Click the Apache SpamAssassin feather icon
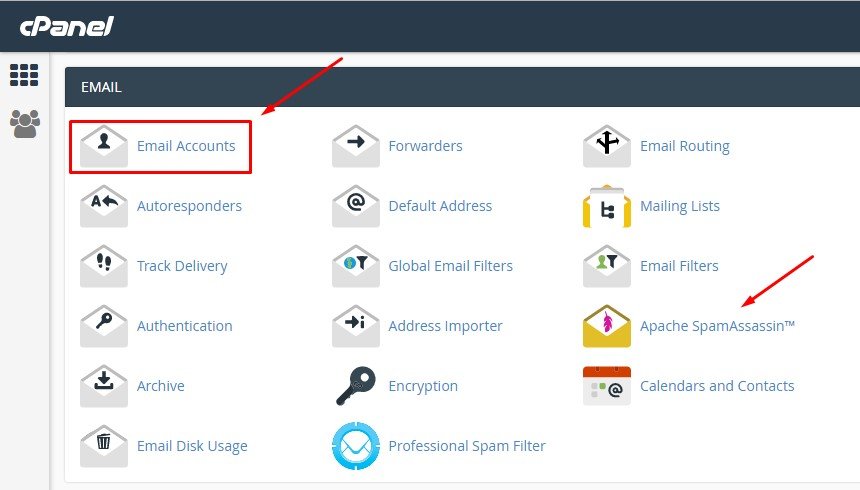The height and width of the screenshot is (490, 860). pos(607,326)
